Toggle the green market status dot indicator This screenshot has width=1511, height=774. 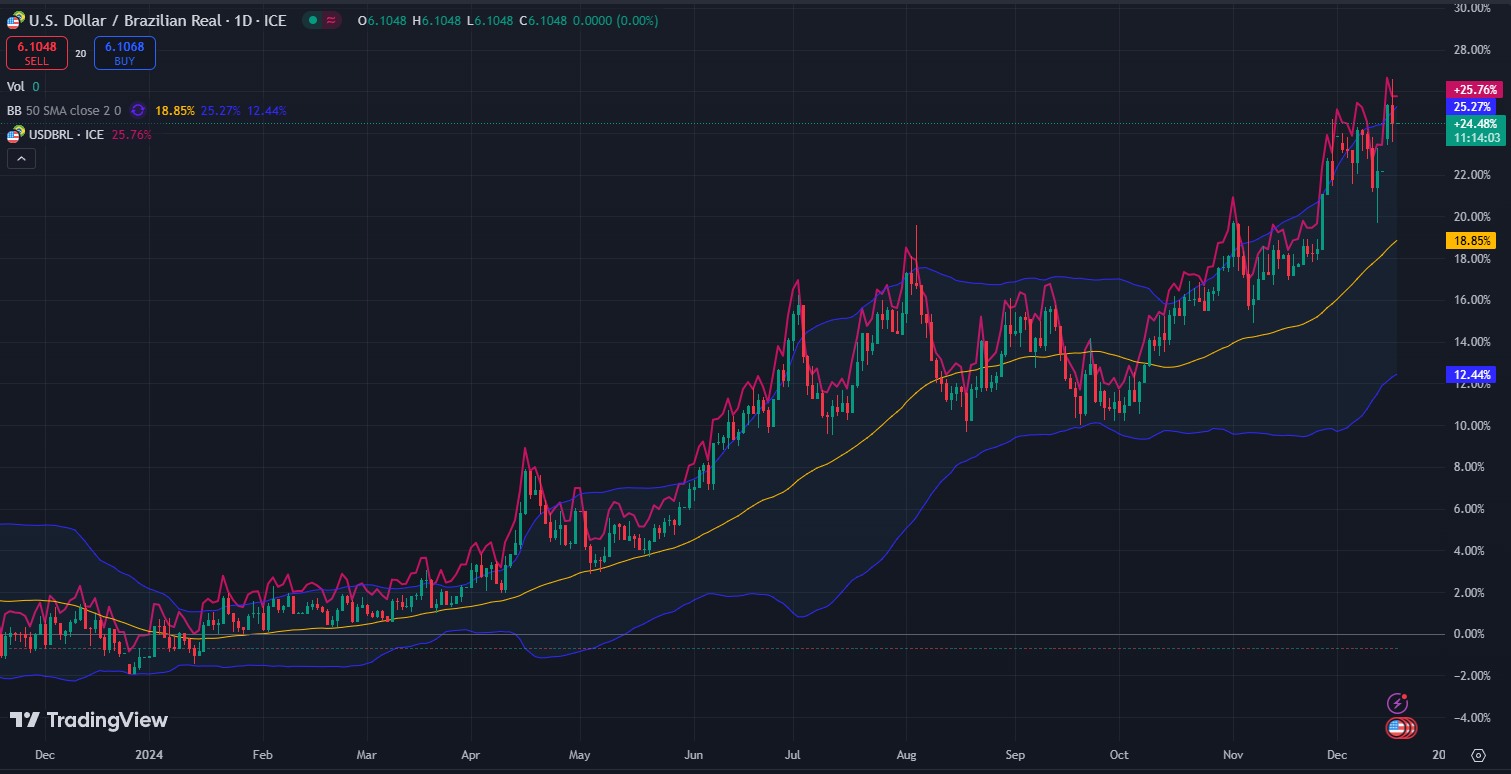pyautogui.click(x=314, y=20)
